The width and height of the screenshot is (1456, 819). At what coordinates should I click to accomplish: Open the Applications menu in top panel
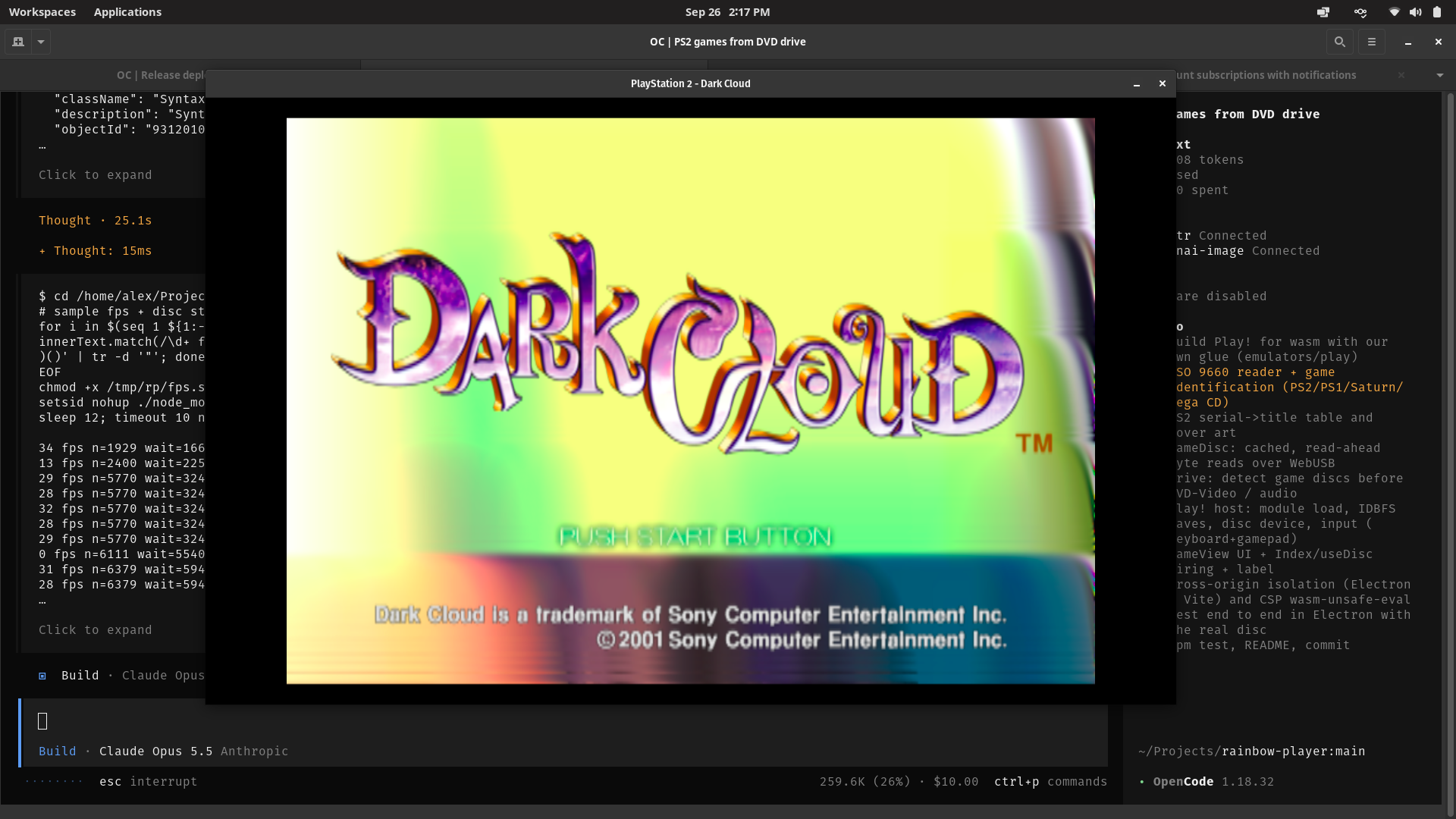pyautogui.click(x=127, y=12)
